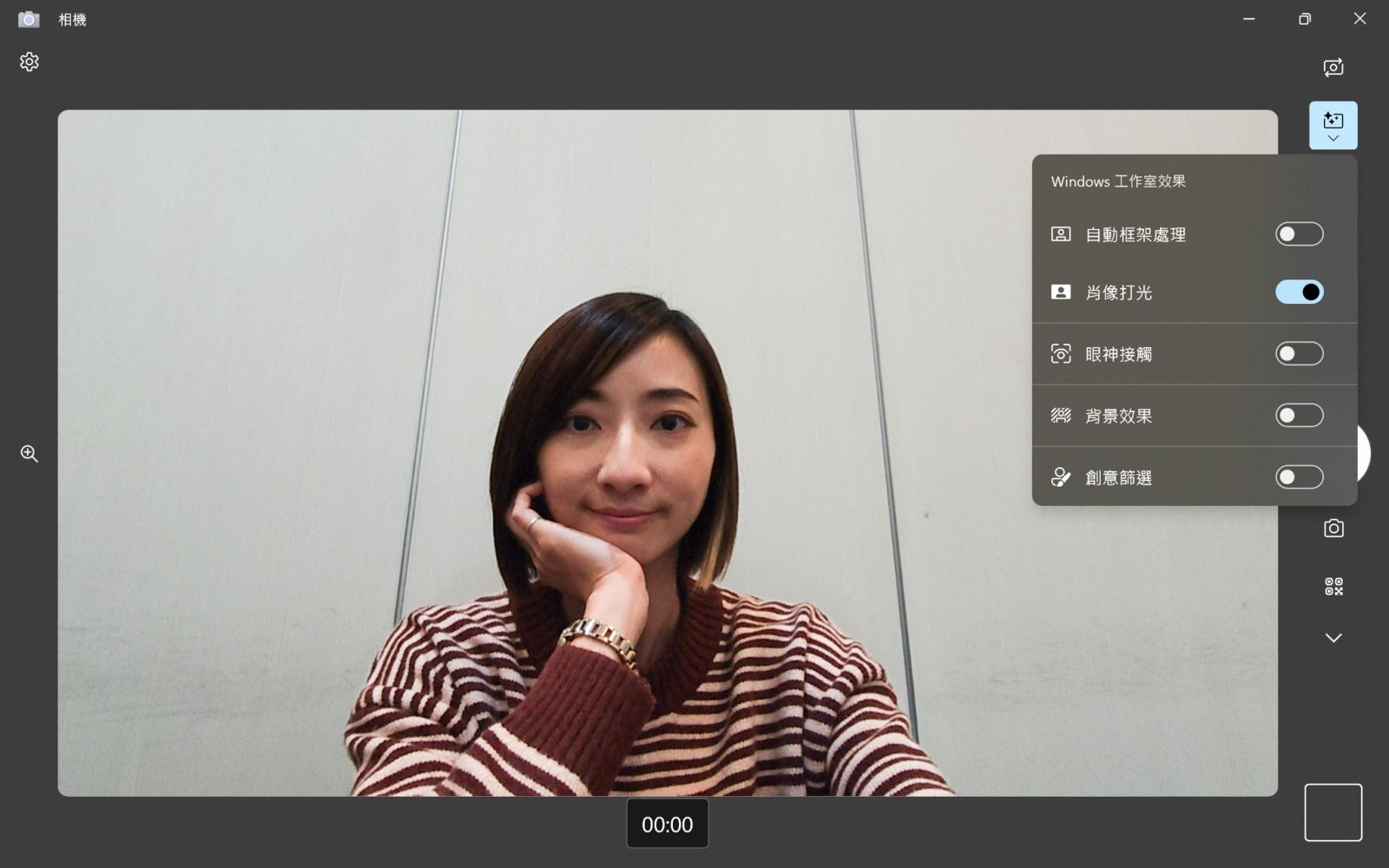
Task: Click the 肖像打光 portrait icon
Action: 1061,293
